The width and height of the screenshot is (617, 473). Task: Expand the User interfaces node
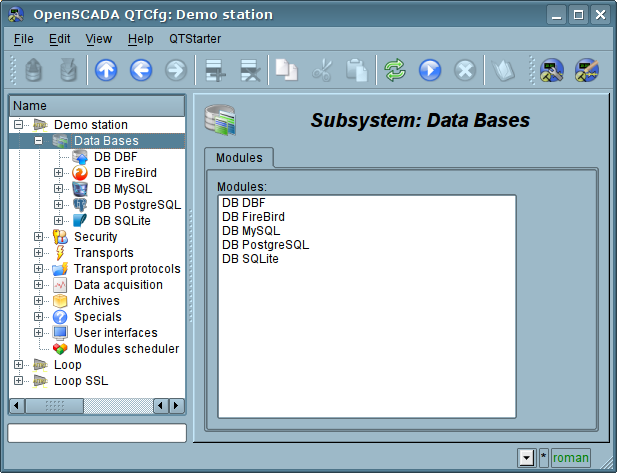tap(38, 333)
